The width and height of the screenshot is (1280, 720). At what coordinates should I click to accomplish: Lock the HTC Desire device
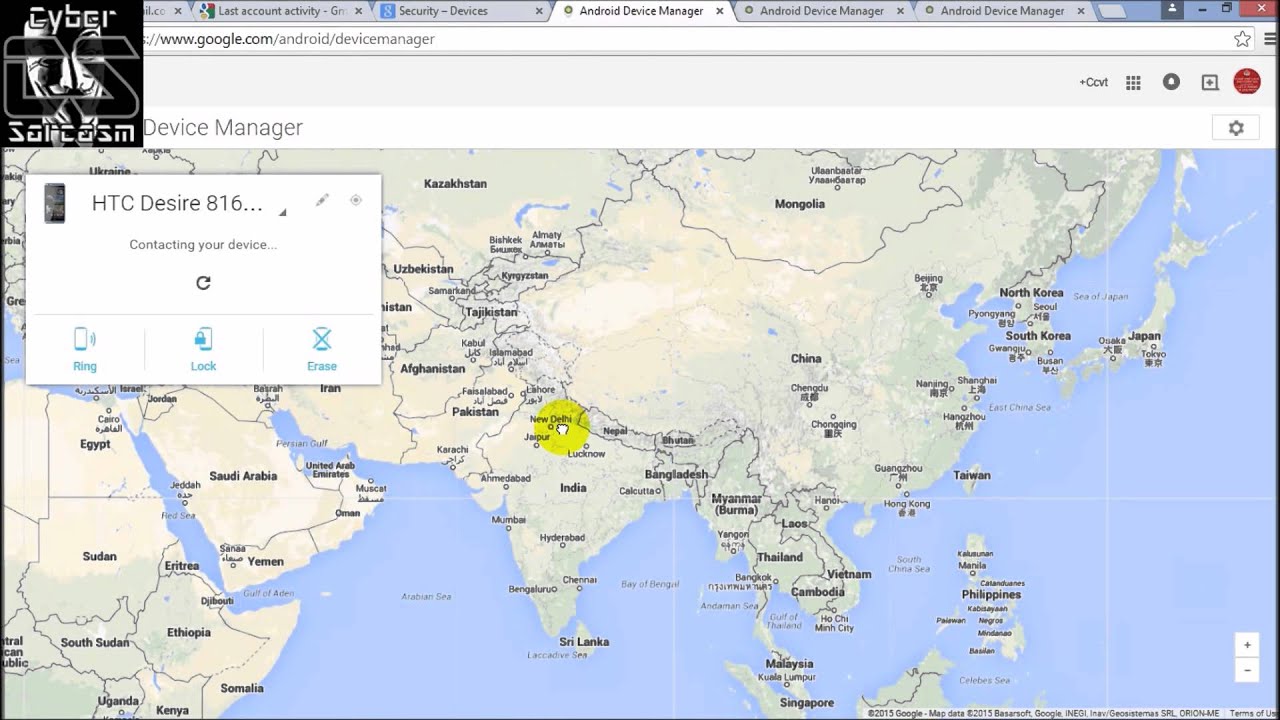(x=203, y=350)
